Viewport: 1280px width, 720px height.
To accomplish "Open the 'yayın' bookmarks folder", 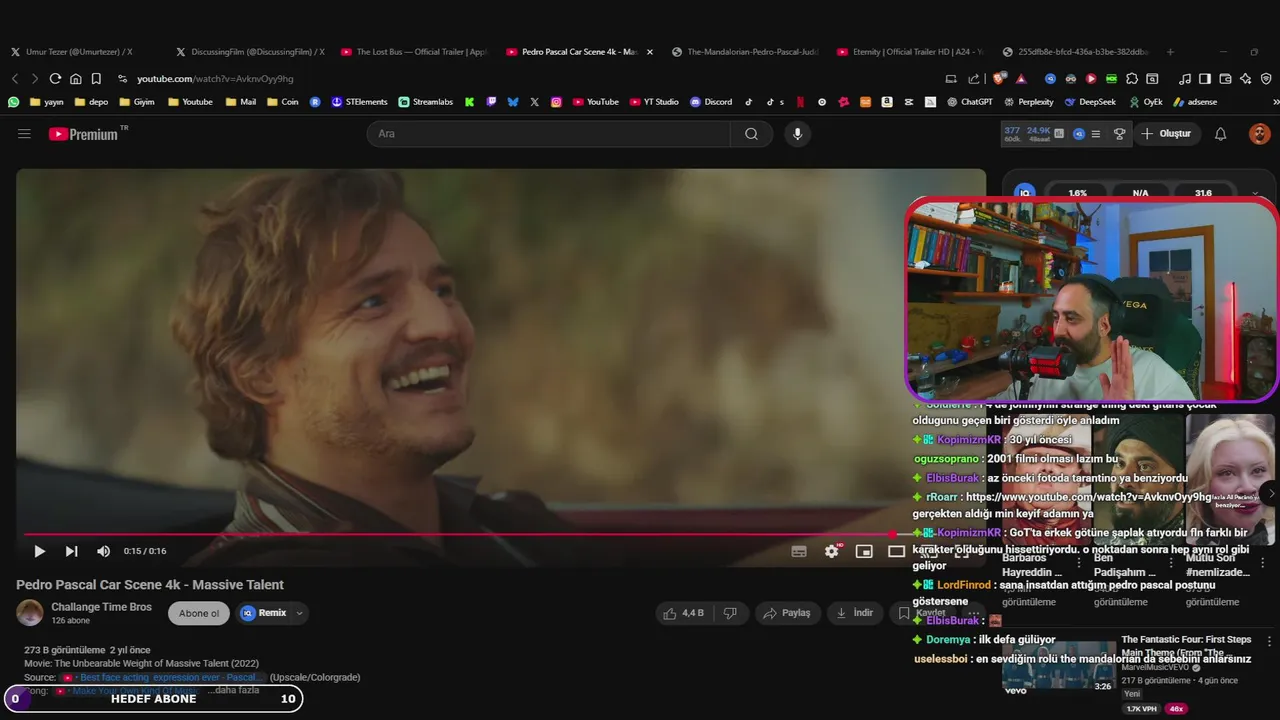I will click(47, 101).
